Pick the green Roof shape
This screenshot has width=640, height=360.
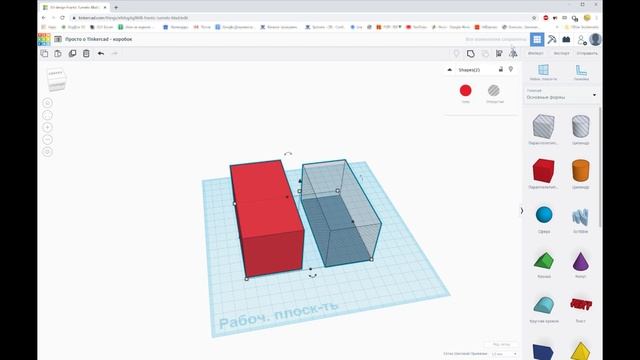click(x=544, y=261)
